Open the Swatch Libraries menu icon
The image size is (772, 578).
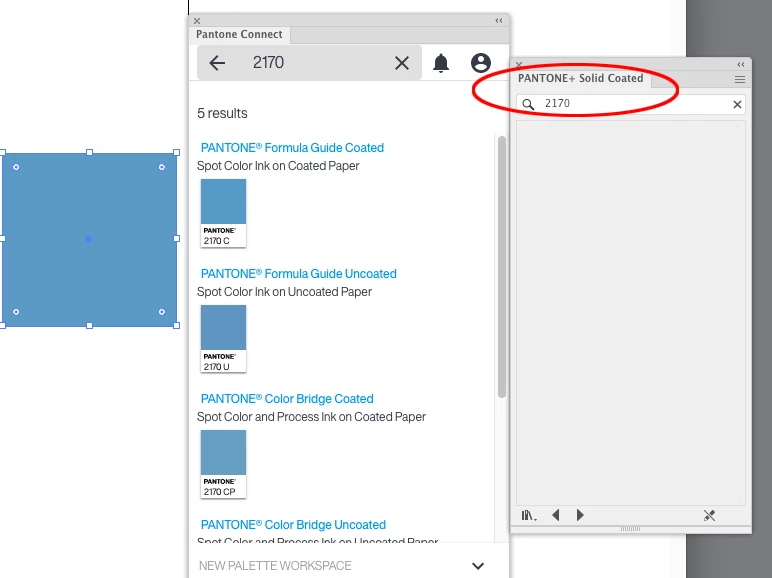coord(528,515)
